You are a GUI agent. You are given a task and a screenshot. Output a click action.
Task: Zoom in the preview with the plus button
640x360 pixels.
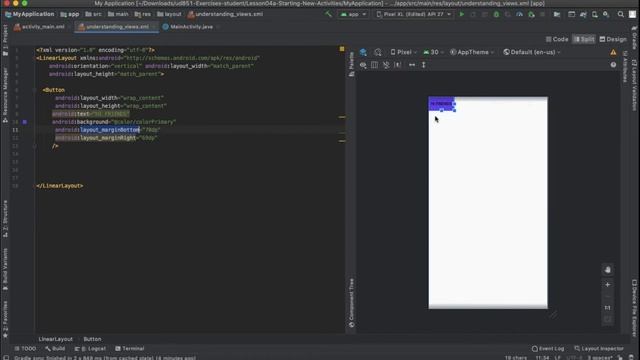[x=607, y=284]
